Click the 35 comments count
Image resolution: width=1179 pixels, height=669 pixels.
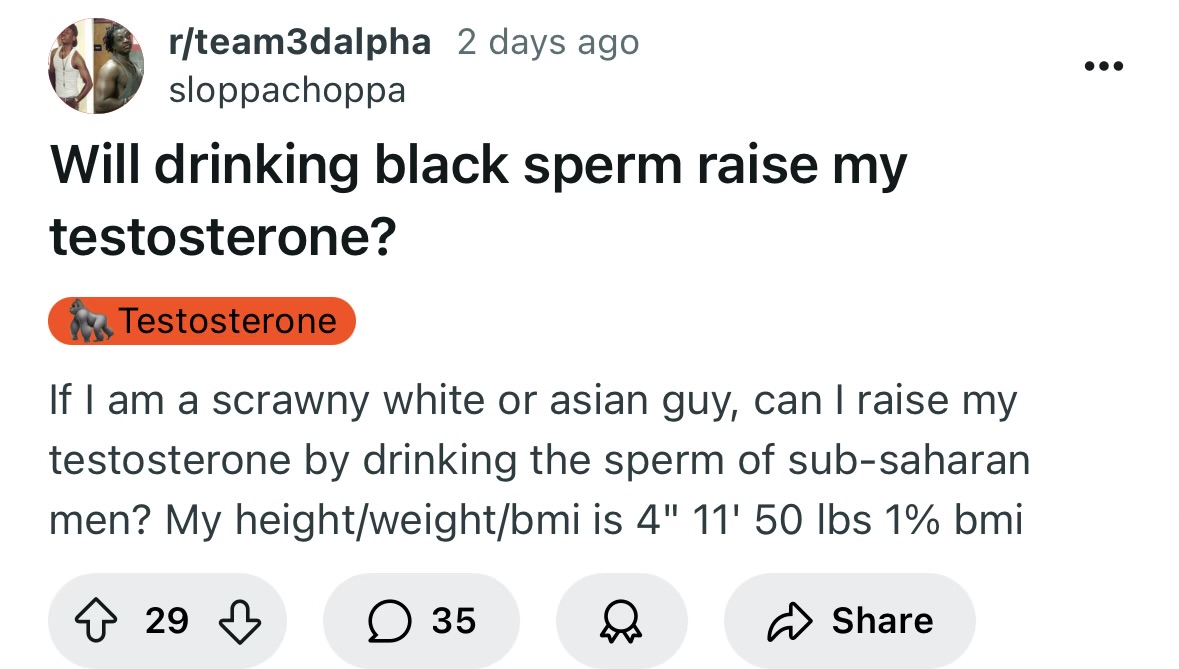tap(453, 621)
